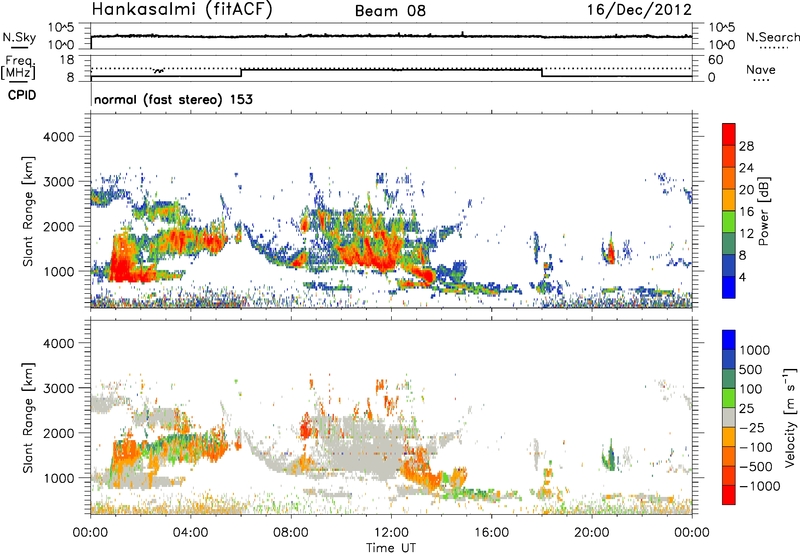Click the '12:00' time tick label

[391, 533]
